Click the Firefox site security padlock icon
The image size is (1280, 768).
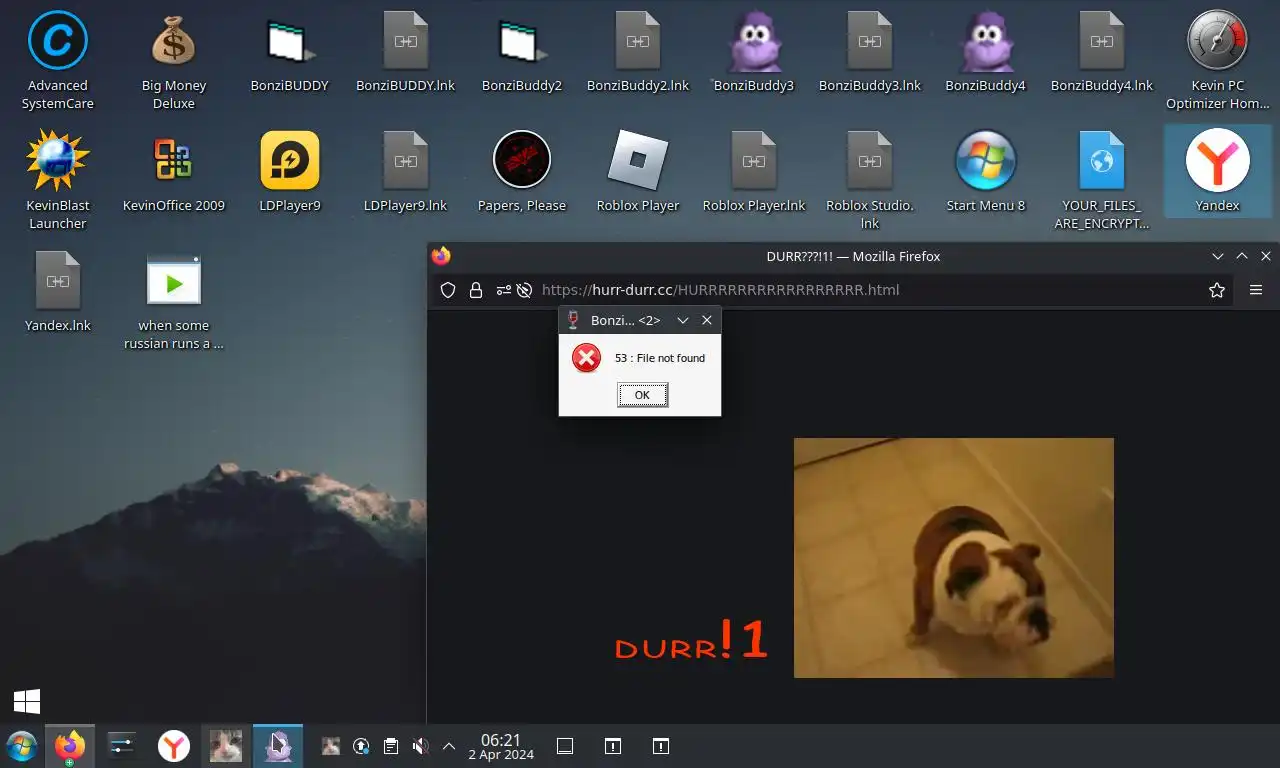pos(476,290)
